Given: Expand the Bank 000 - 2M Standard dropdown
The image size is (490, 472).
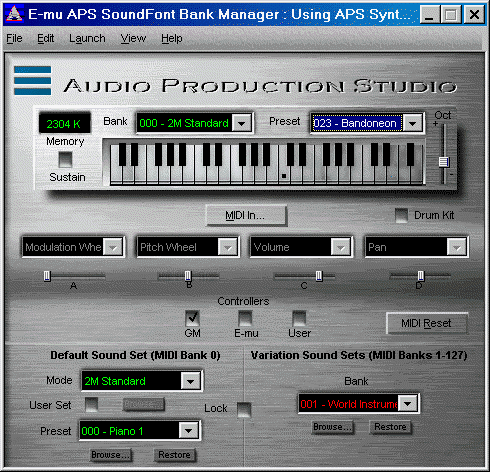Looking at the screenshot, I should coord(242,123).
